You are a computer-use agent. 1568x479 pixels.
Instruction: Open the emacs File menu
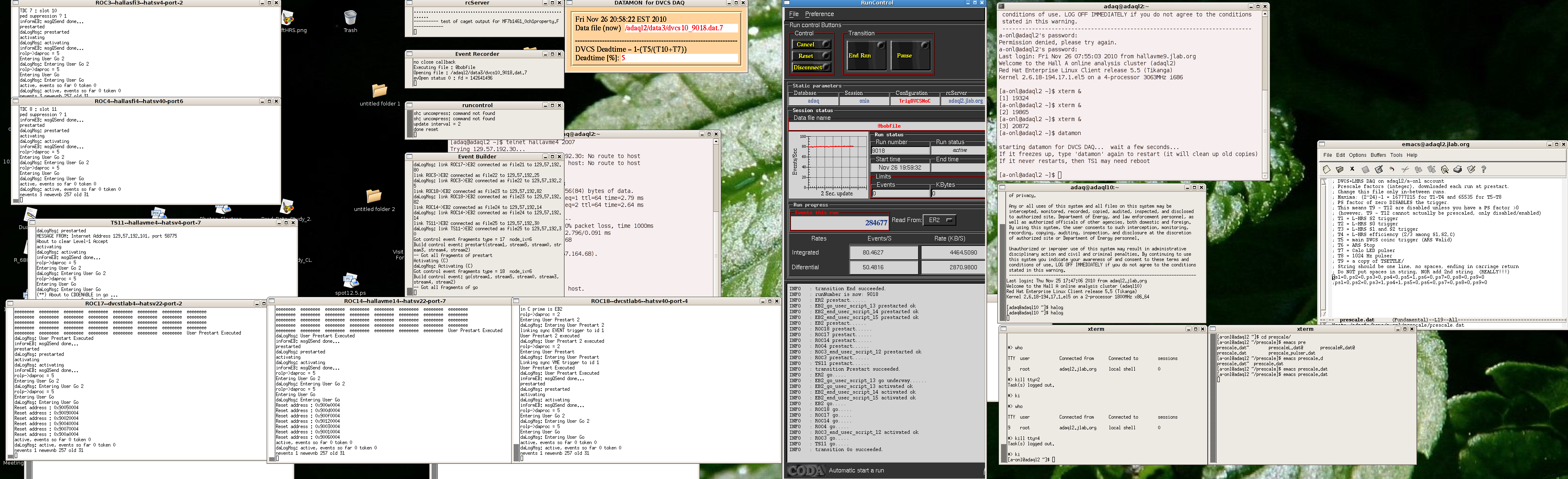point(1328,155)
